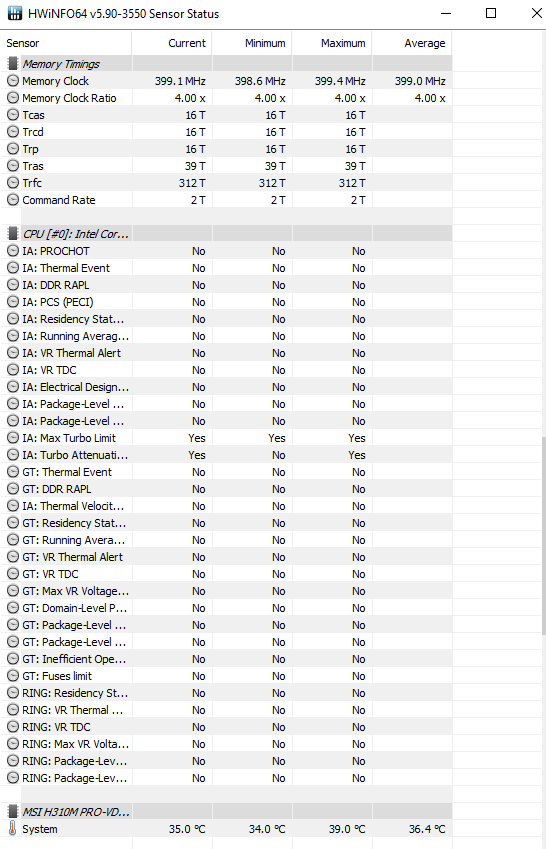The image size is (546, 849).
Task: Click the HWiNFO64 title bar app icon
Action: tap(15, 14)
